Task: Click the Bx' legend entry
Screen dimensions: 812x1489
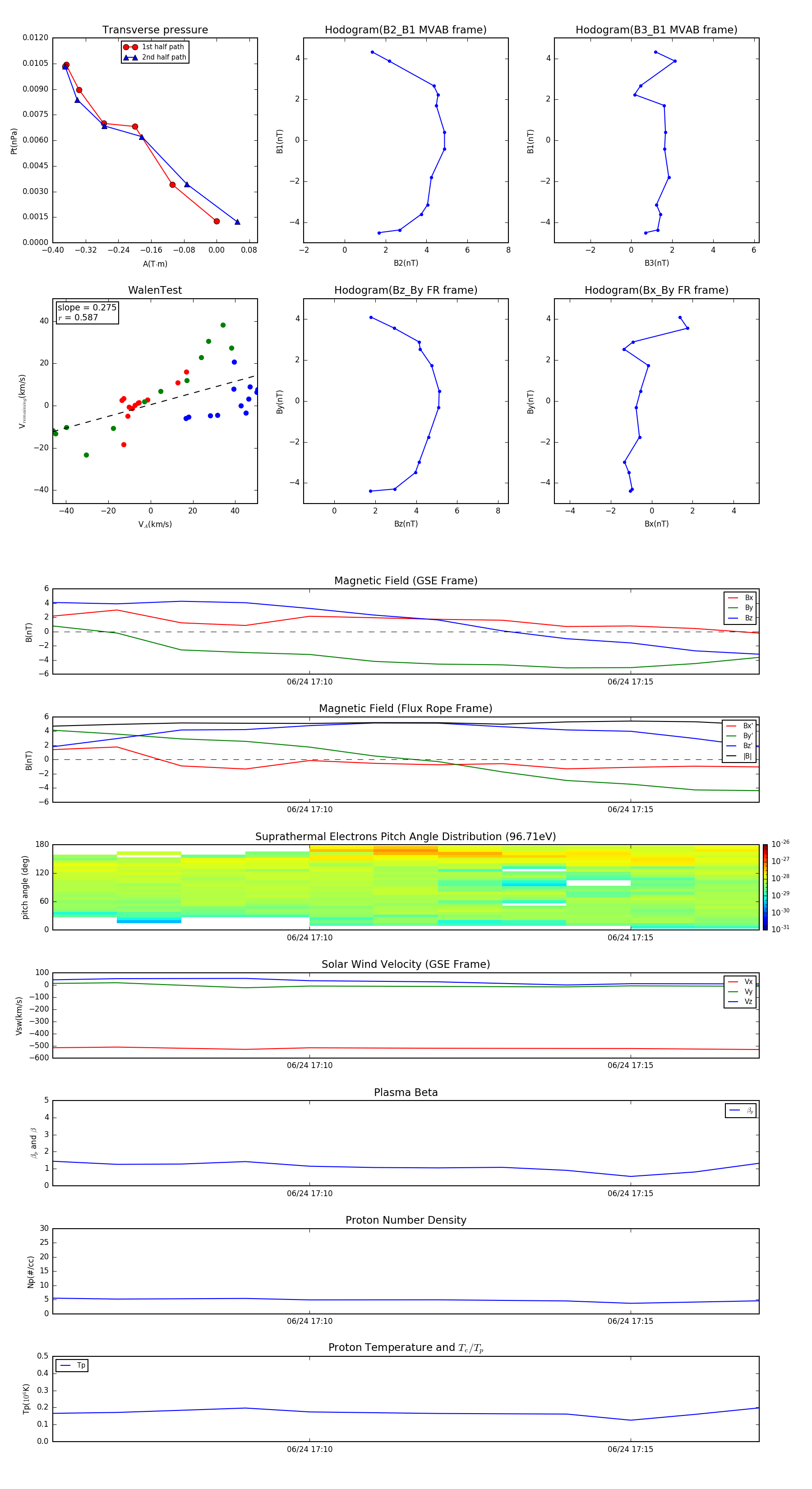Action: point(740,726)
